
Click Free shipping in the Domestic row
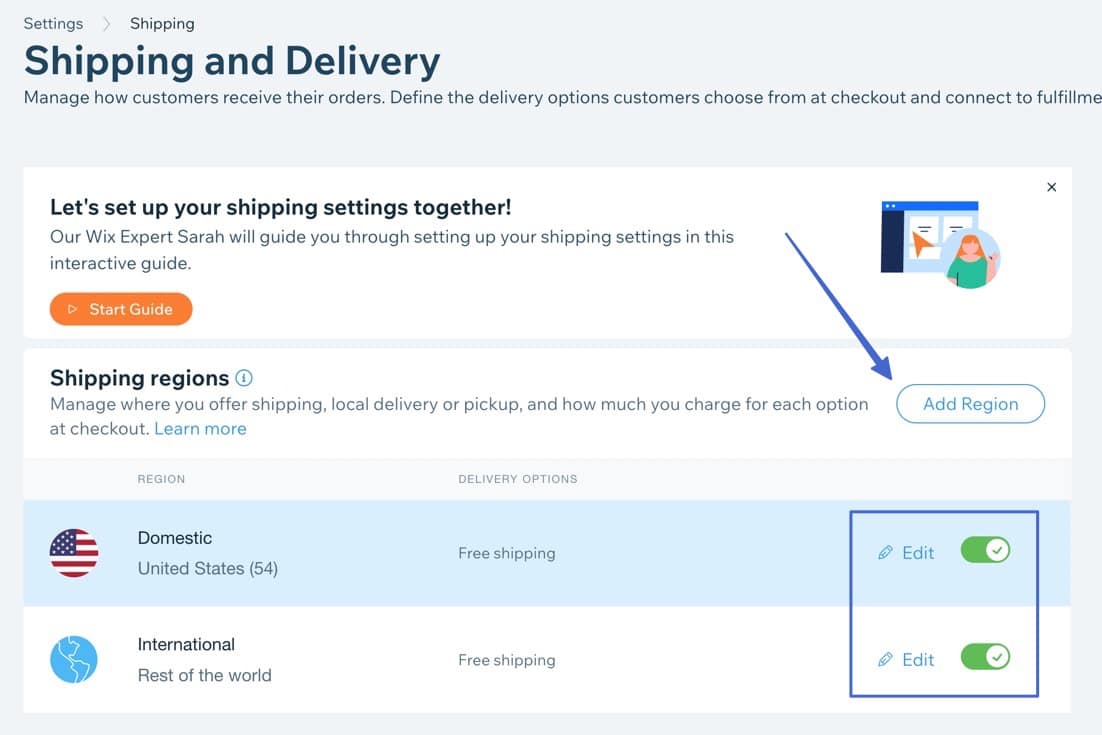point(506,553)
